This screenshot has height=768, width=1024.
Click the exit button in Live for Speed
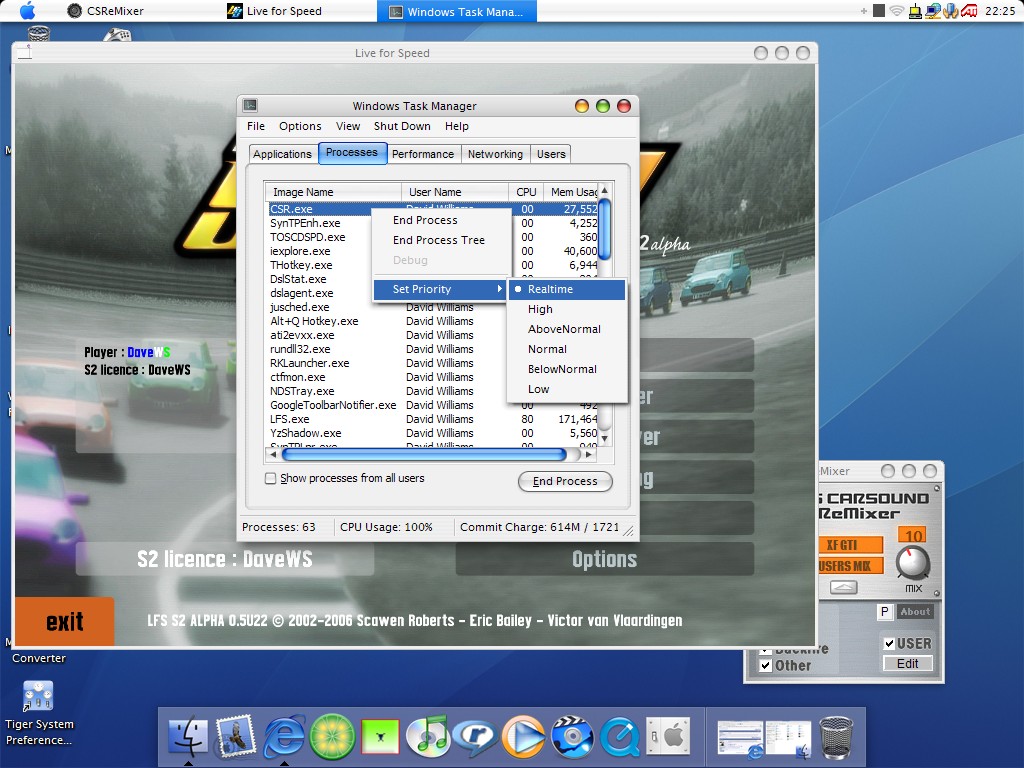[65, 621]
